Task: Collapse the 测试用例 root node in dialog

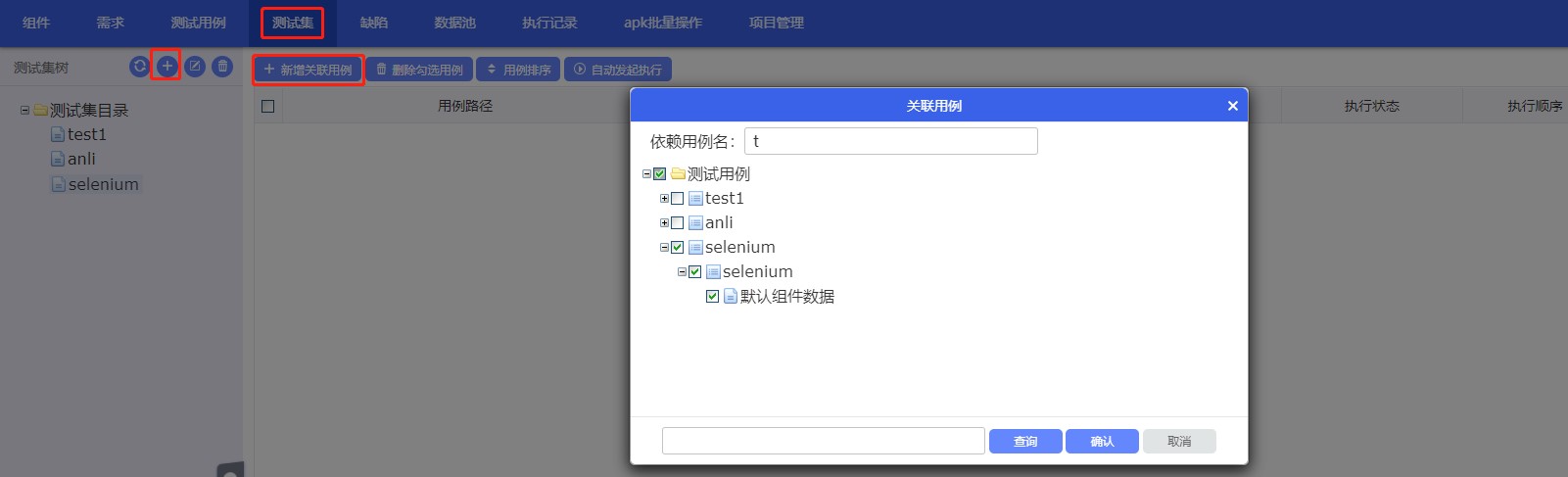Action: [x=646, y=173]
